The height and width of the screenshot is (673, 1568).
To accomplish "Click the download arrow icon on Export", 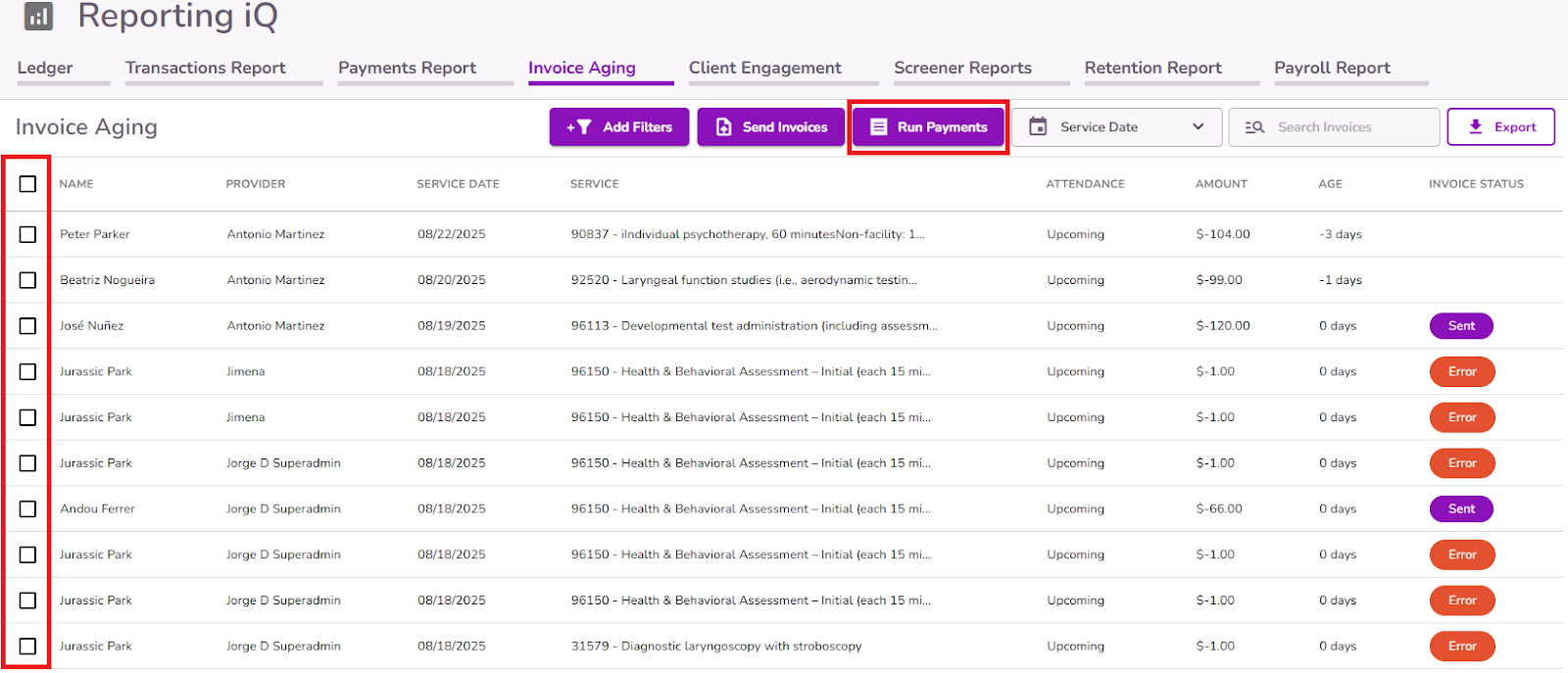I will click(x=1476, y=126).
